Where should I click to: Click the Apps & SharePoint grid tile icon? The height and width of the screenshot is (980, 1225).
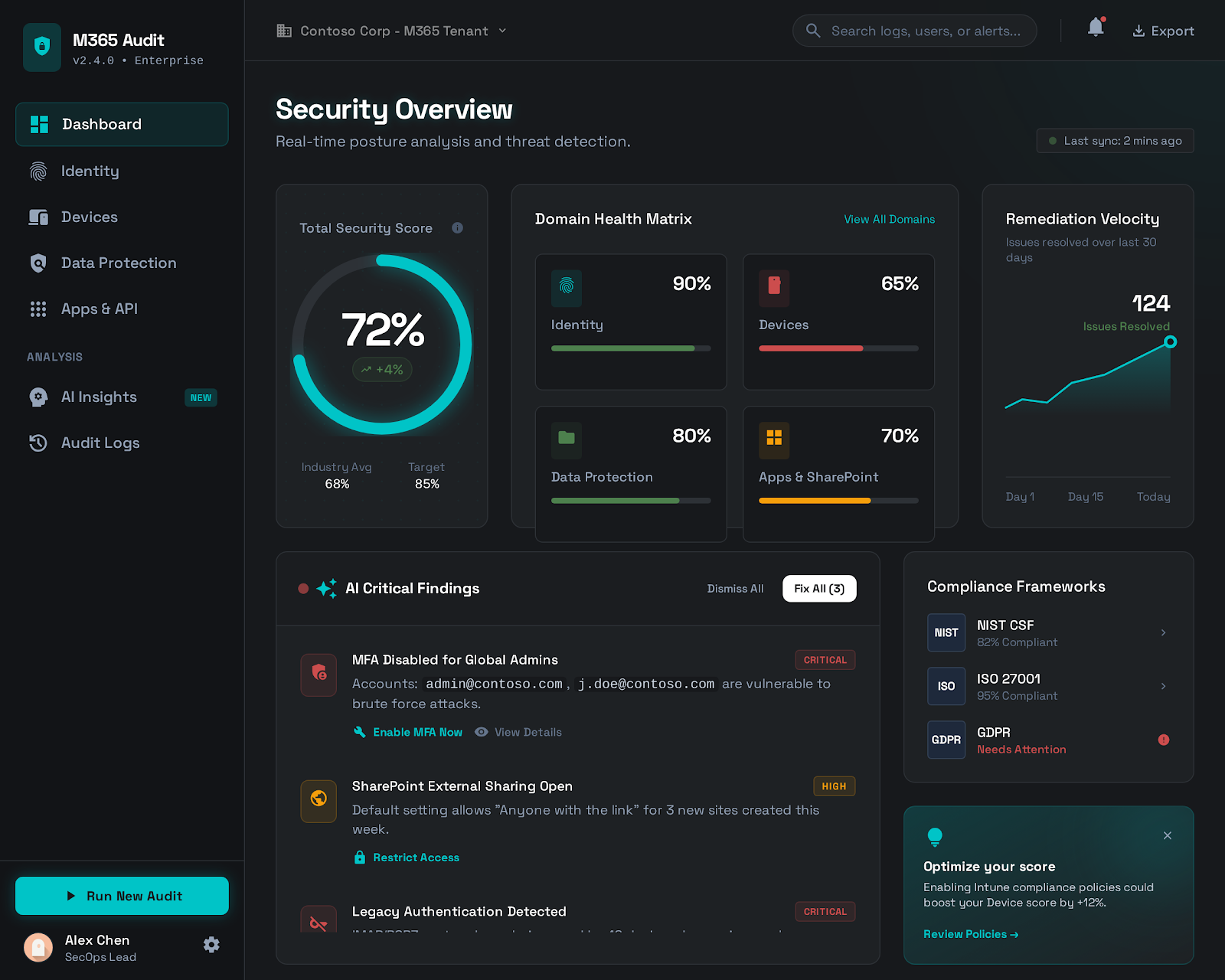point(774,439)
